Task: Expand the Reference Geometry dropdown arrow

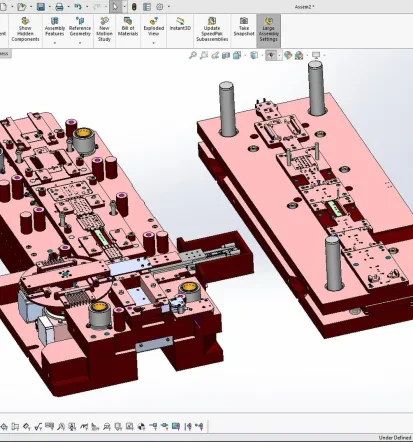Action: point(80,42)
